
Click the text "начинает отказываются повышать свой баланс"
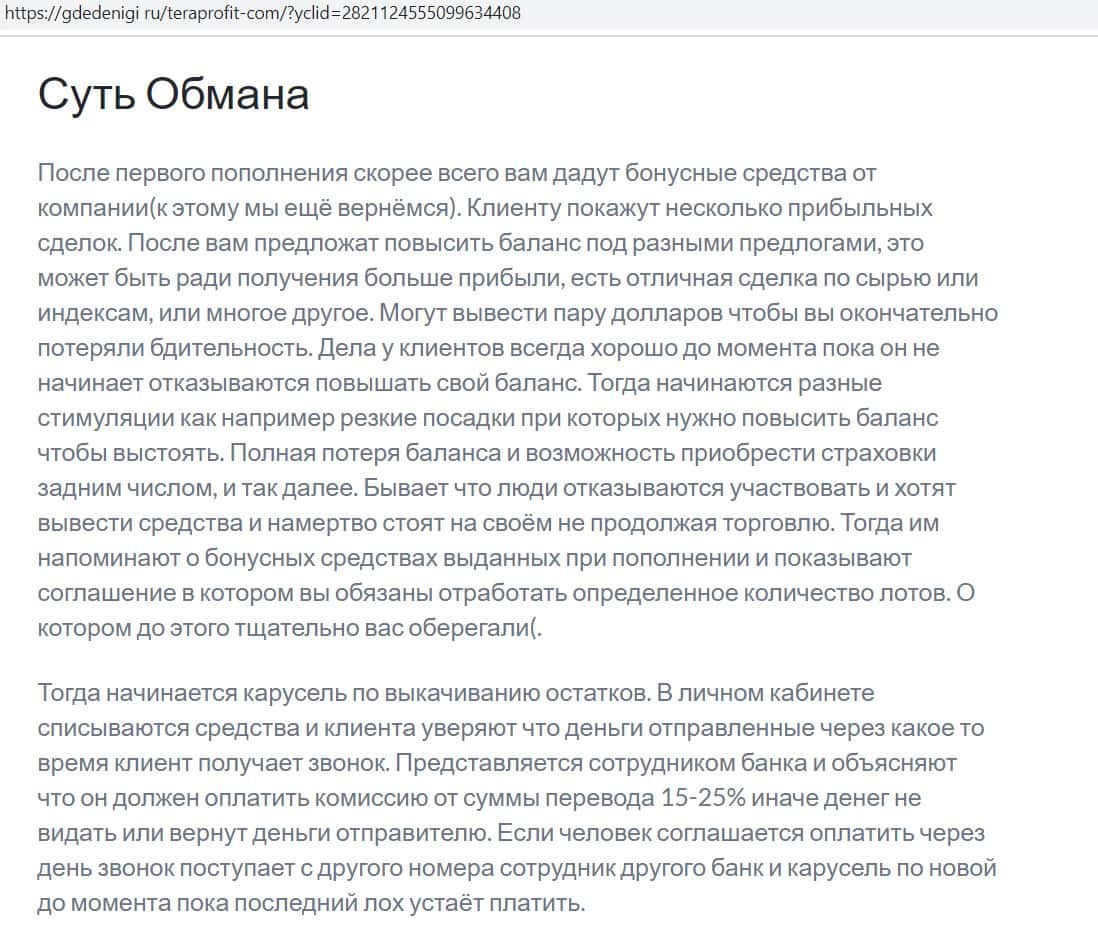[x=308, y=383]
